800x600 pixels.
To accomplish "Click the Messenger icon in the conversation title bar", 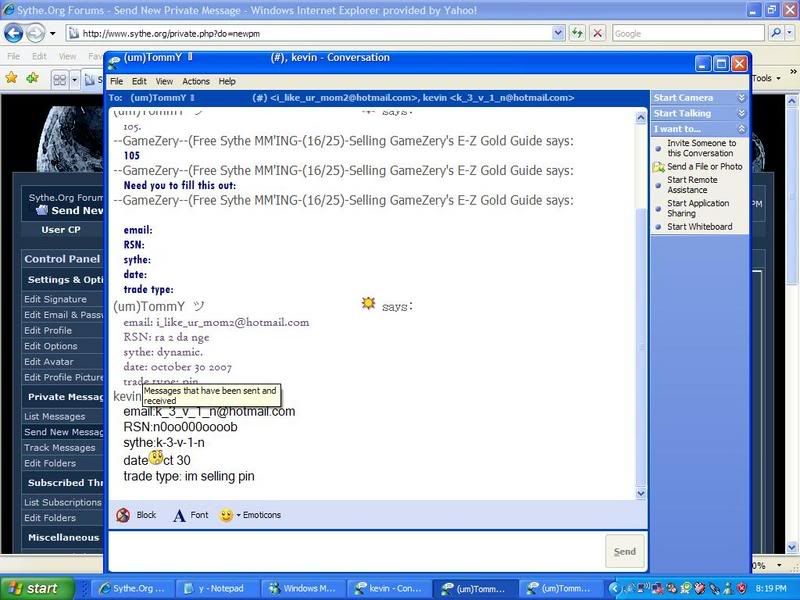I will [114, 62].
